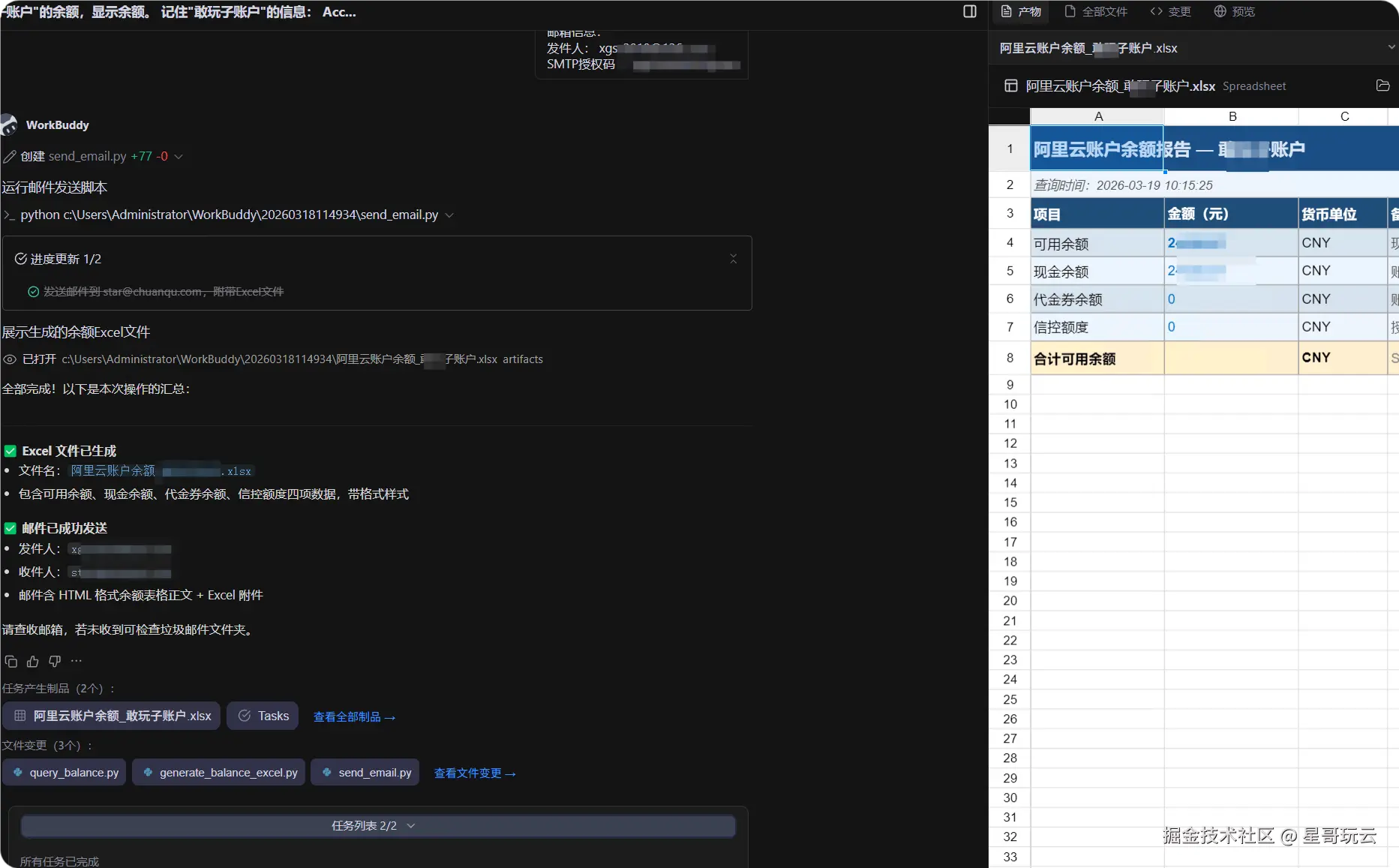The height and width of the screenshot is (868, 1399).
Task: Collapse the 进度更新 1/2 panel
Action: pyautogui.click(x=734, y=259)
